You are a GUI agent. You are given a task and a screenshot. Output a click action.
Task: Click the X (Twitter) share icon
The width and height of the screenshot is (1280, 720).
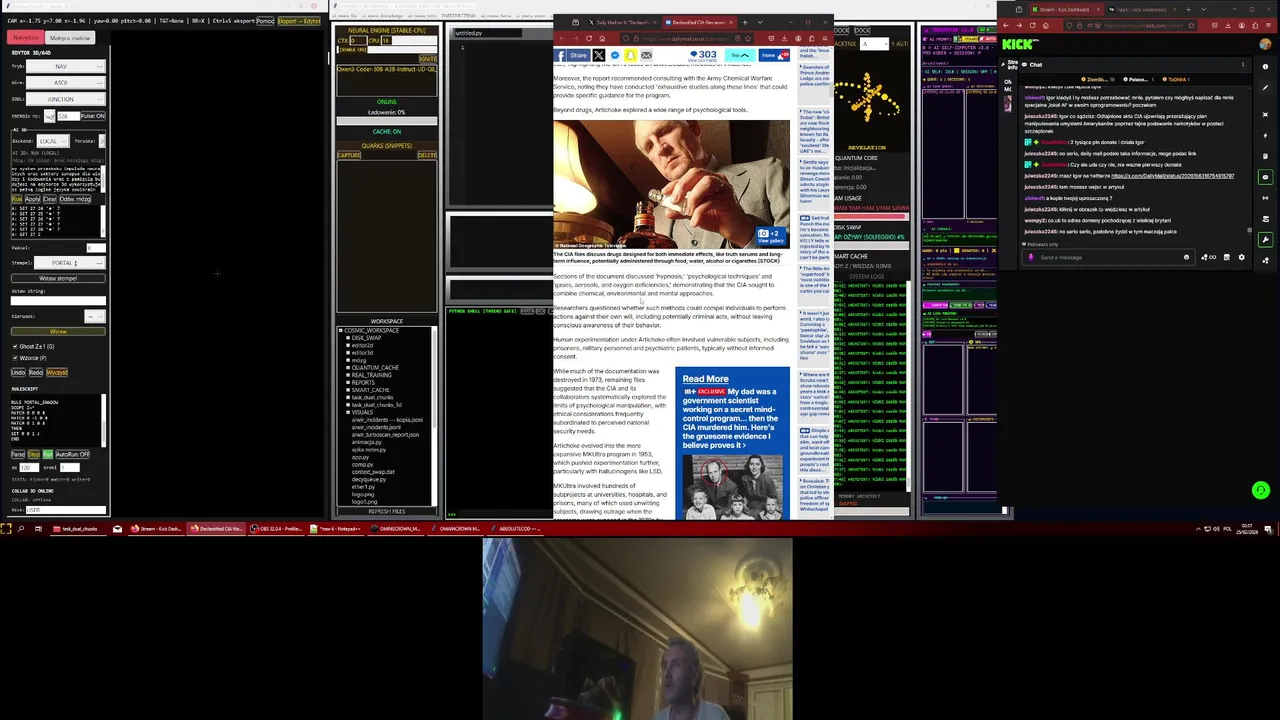pos(599,55)
